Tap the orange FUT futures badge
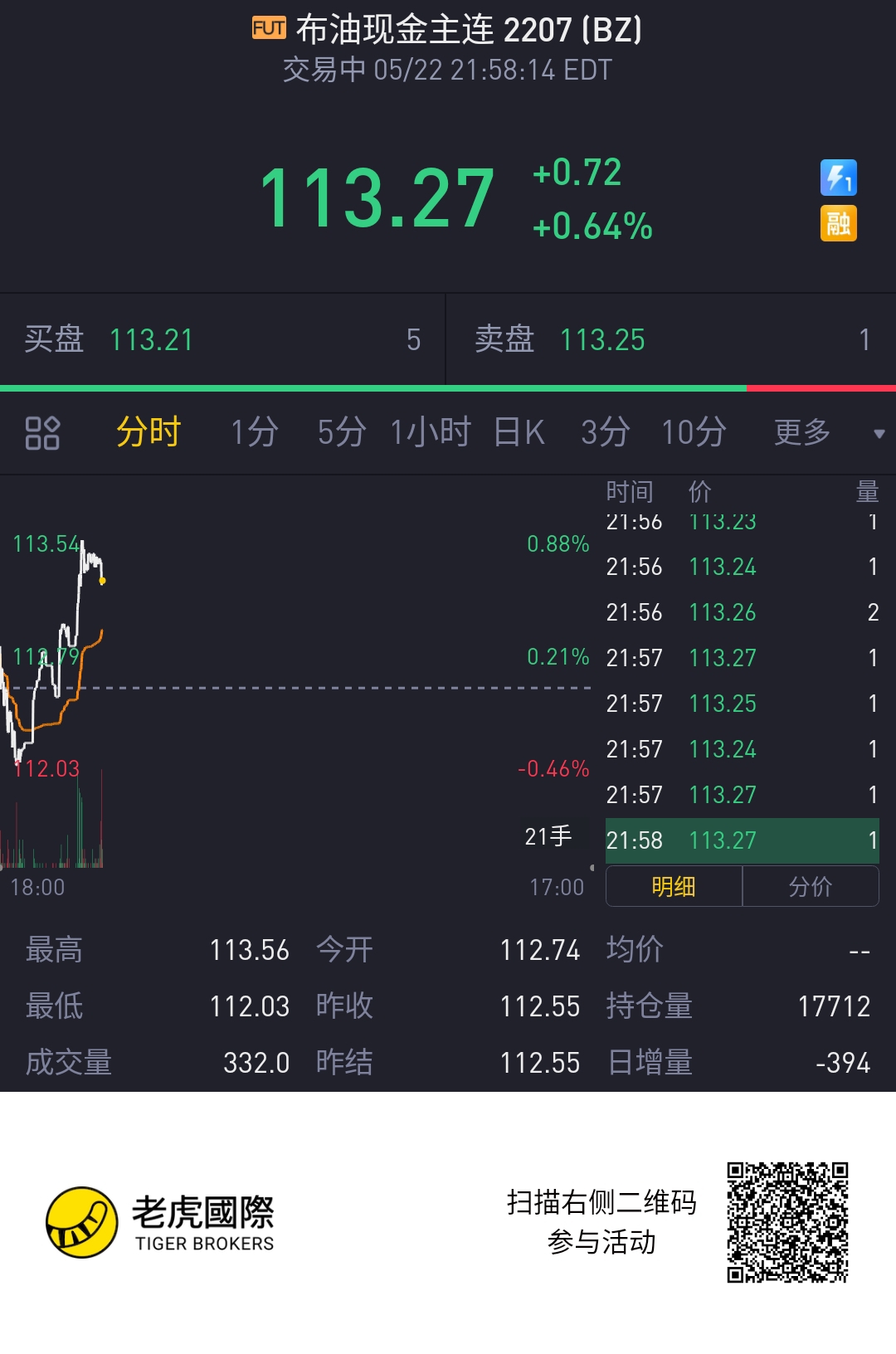The height and width of the screenshot is (1354, 896). pyautogui.click(x=269, y=28)
